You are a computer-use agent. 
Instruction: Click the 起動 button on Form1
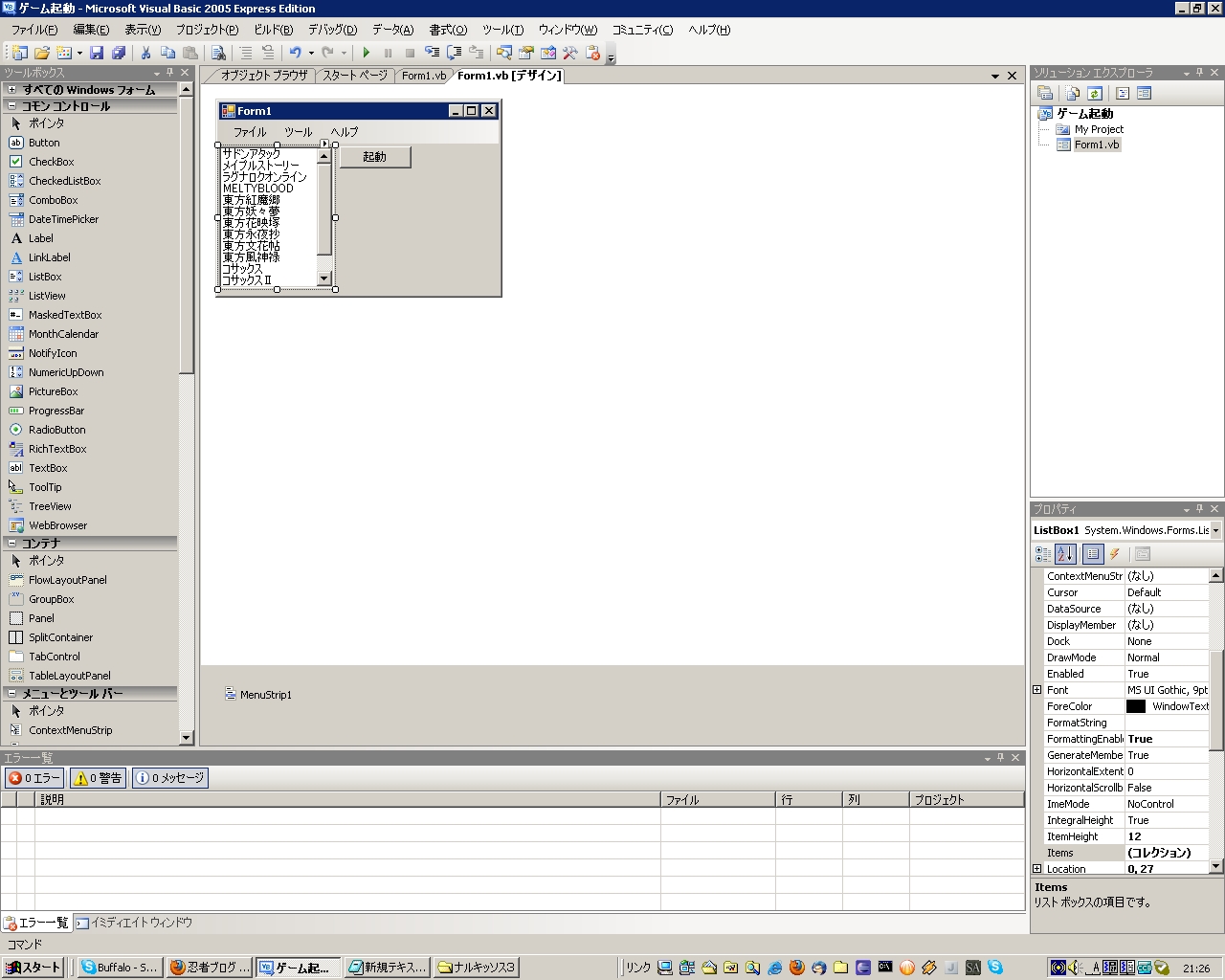point(375,157)
